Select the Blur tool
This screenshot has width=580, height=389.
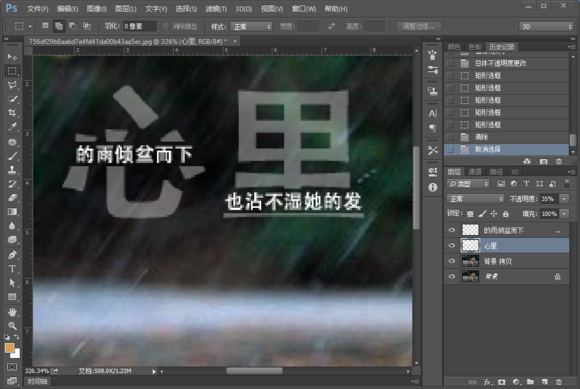pyautogui.click(x=12, y=226)
